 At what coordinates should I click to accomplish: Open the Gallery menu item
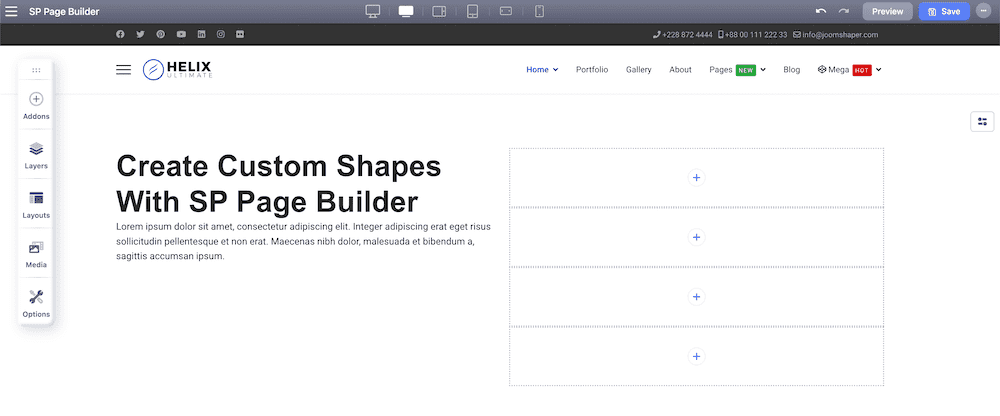tap(638, 70)
